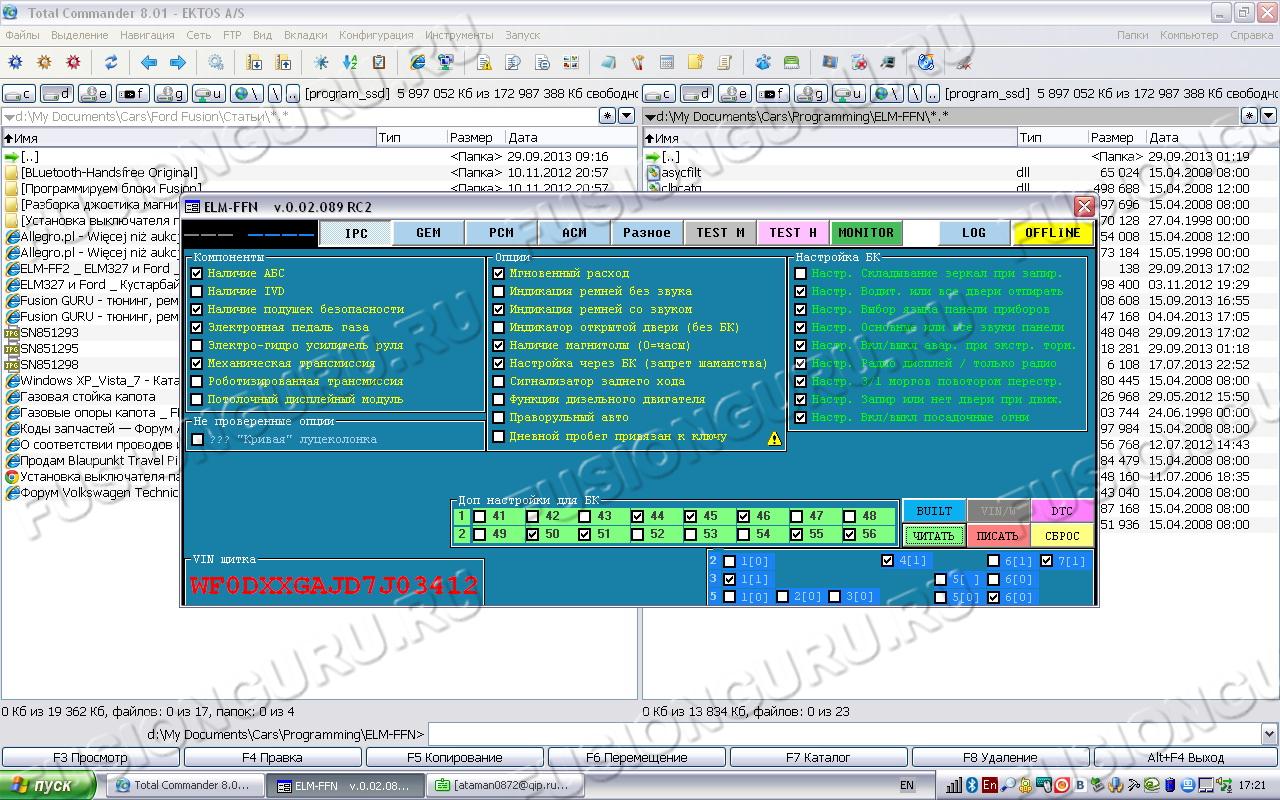Switch to the PCM tab in ELM-FFN

[501, 233]
